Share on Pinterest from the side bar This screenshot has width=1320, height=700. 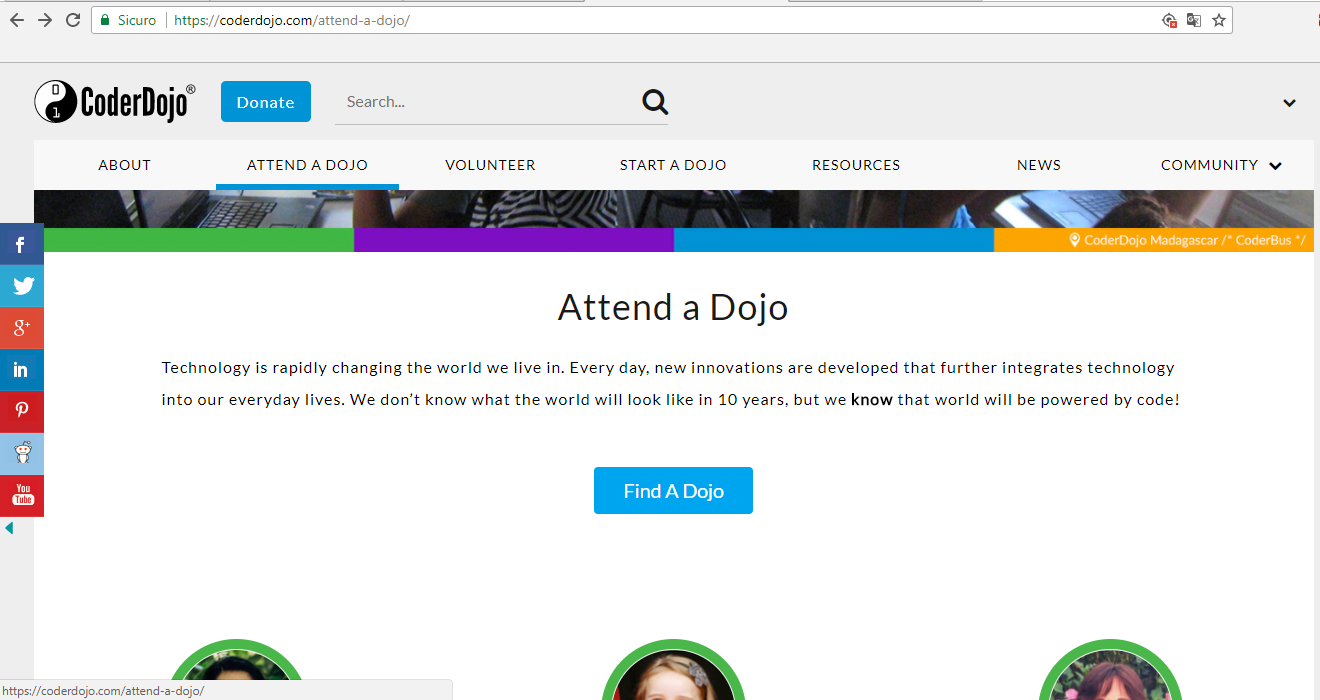[21, 412]
